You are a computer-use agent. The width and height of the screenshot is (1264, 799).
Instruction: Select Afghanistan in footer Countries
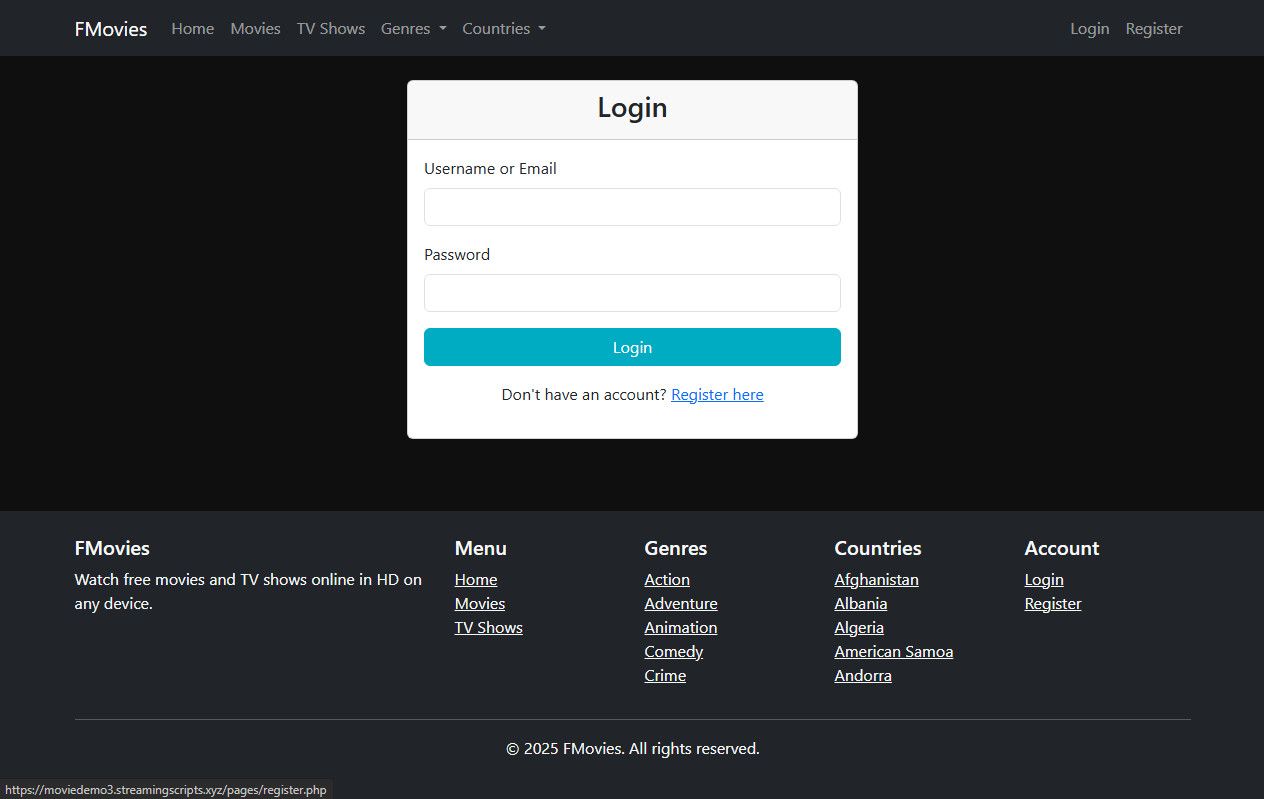coord(876,580)
